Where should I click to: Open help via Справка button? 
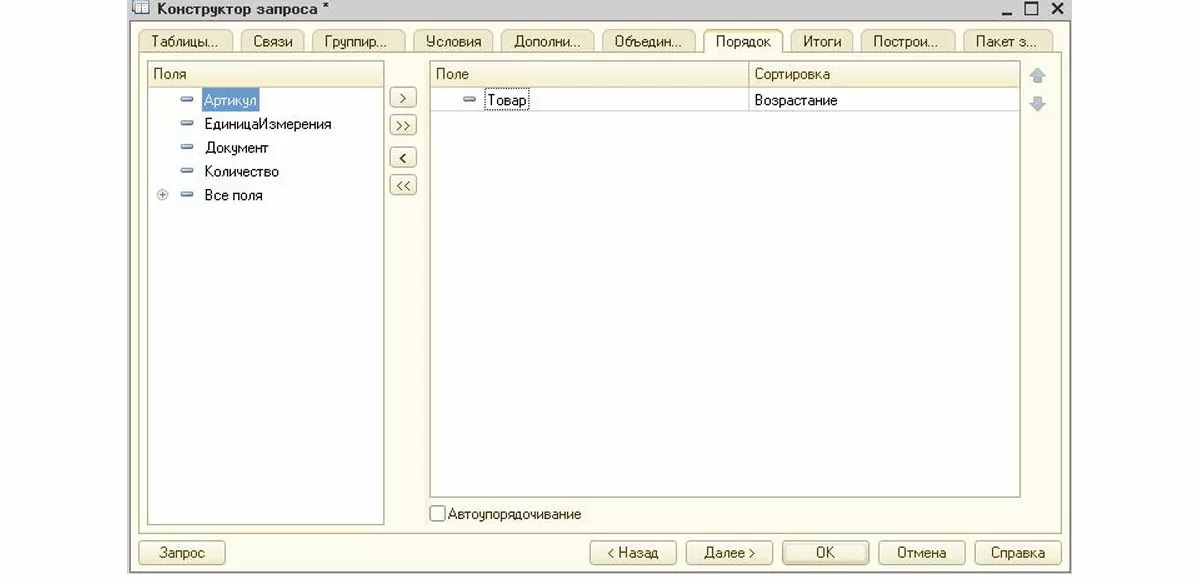point(1018,553)
